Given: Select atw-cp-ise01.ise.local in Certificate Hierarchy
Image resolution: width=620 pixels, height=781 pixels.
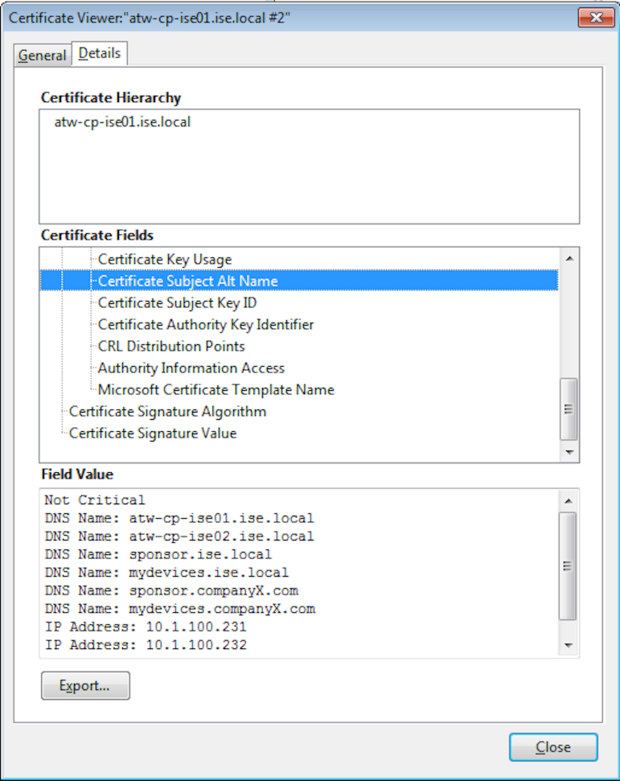Looking at the screenshot, I should [x=123, y=122].
